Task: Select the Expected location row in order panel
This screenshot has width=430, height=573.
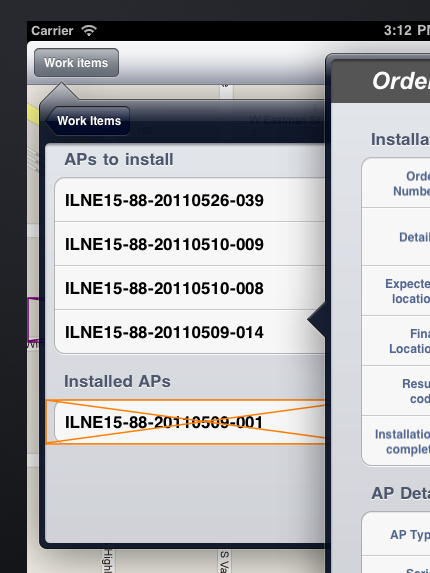Action: point(396,291)
